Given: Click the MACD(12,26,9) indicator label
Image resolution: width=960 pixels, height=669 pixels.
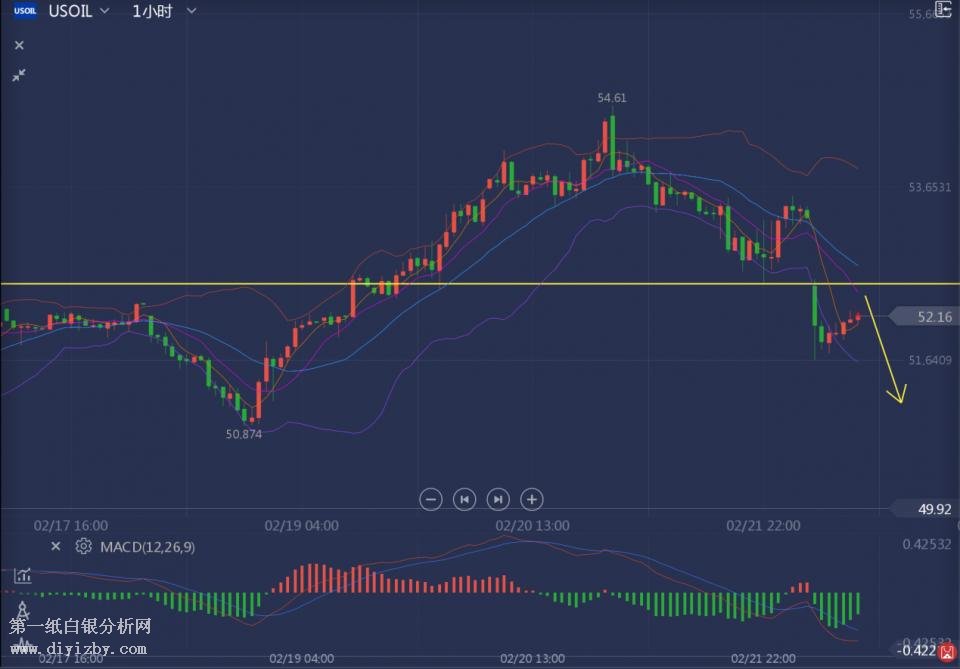Looking at the screenshot, I should click(148, 547).
